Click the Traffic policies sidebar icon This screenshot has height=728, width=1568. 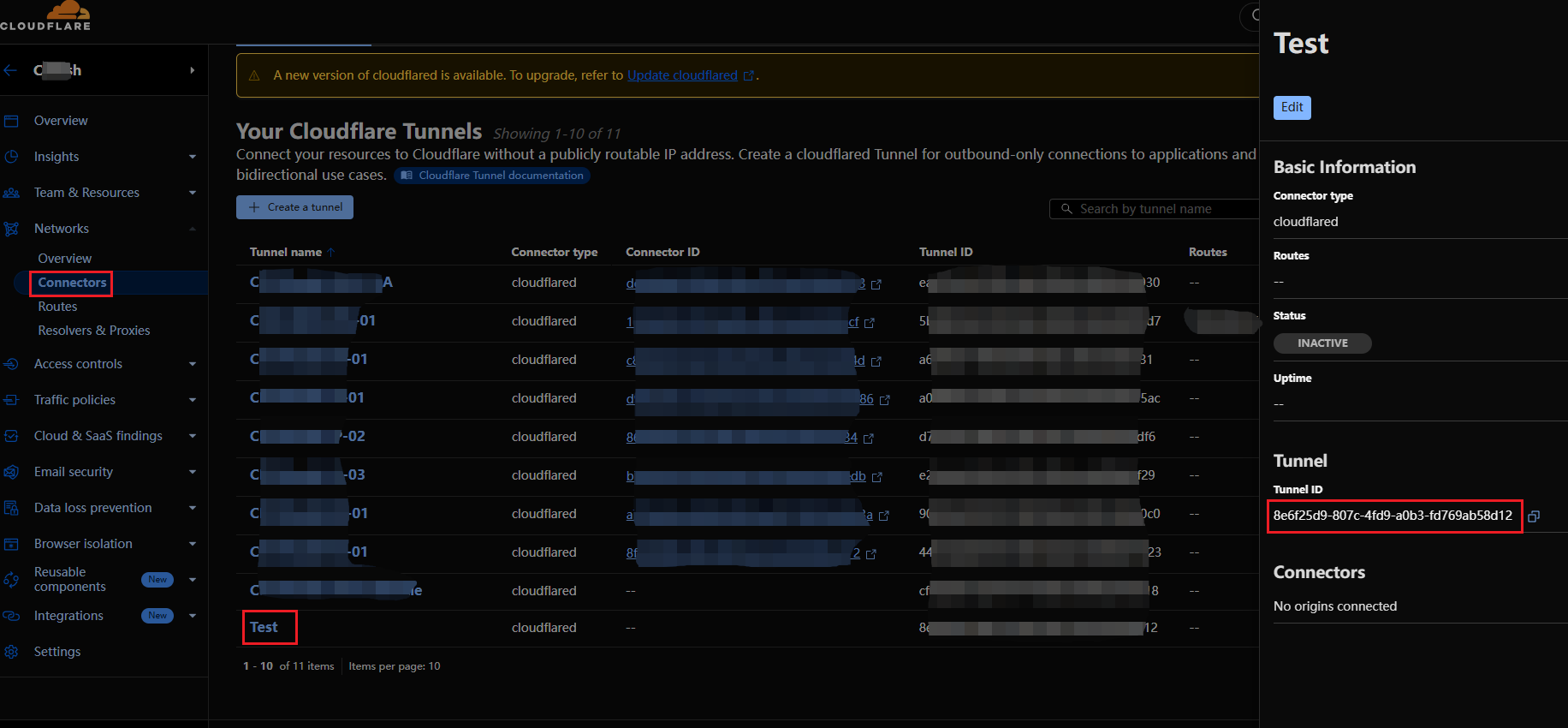(11, 400)
